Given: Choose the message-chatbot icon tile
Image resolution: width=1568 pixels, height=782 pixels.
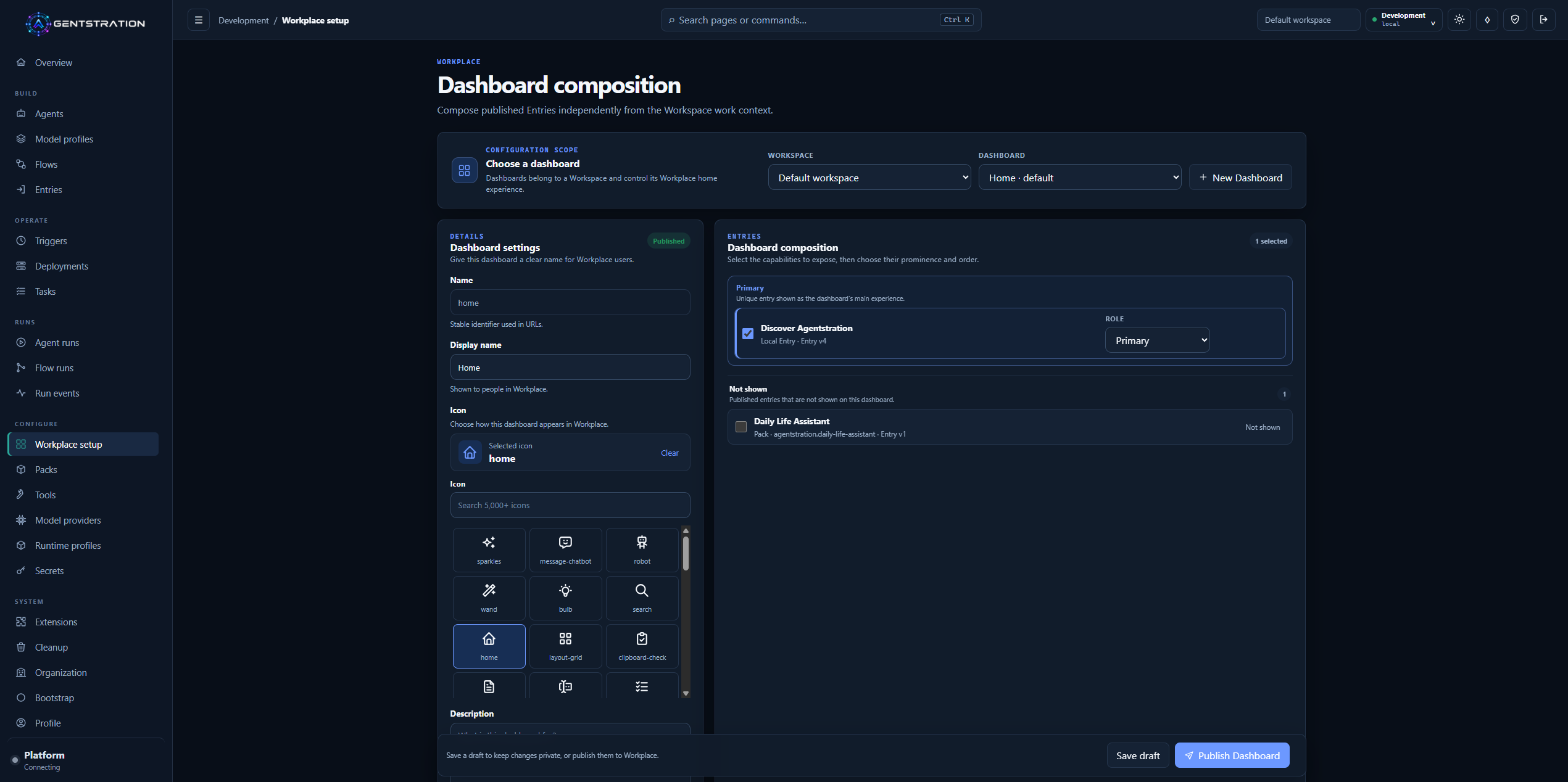Looking at the screenshot, I should [565, 549].
